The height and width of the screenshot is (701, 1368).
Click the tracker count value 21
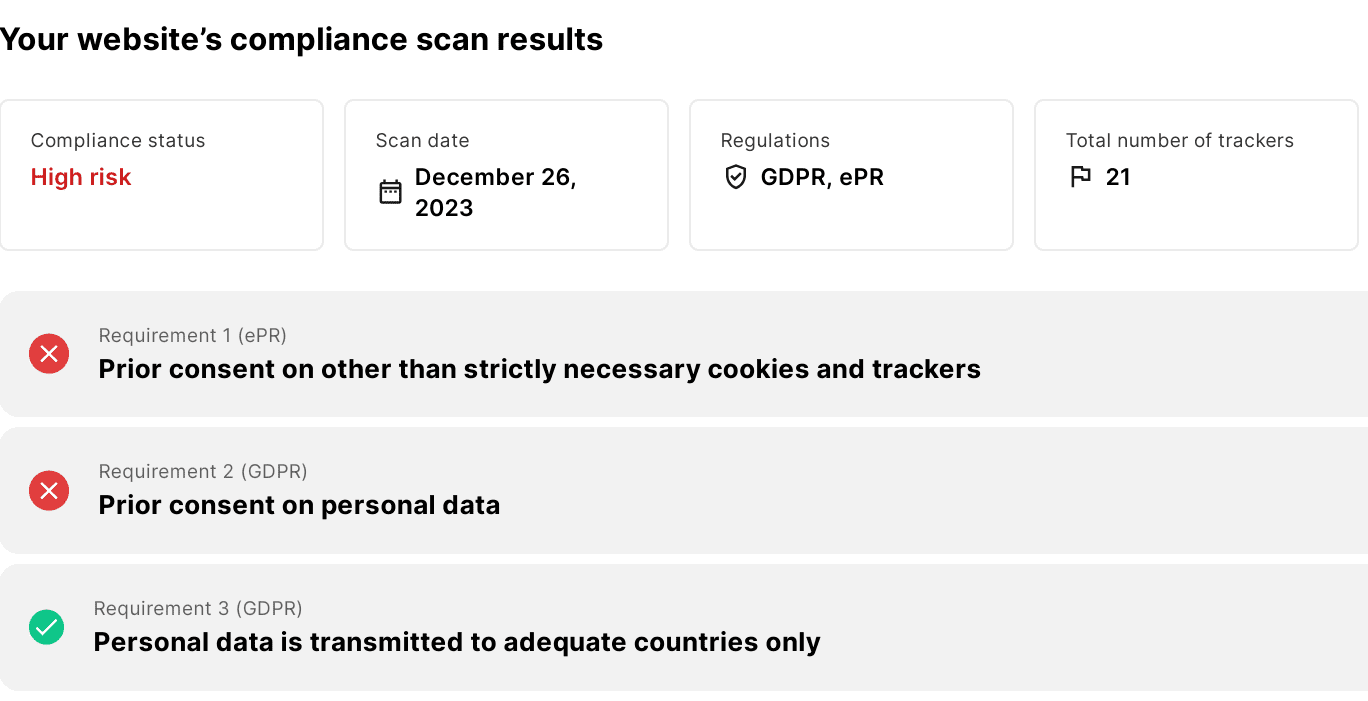[1118, 177]
